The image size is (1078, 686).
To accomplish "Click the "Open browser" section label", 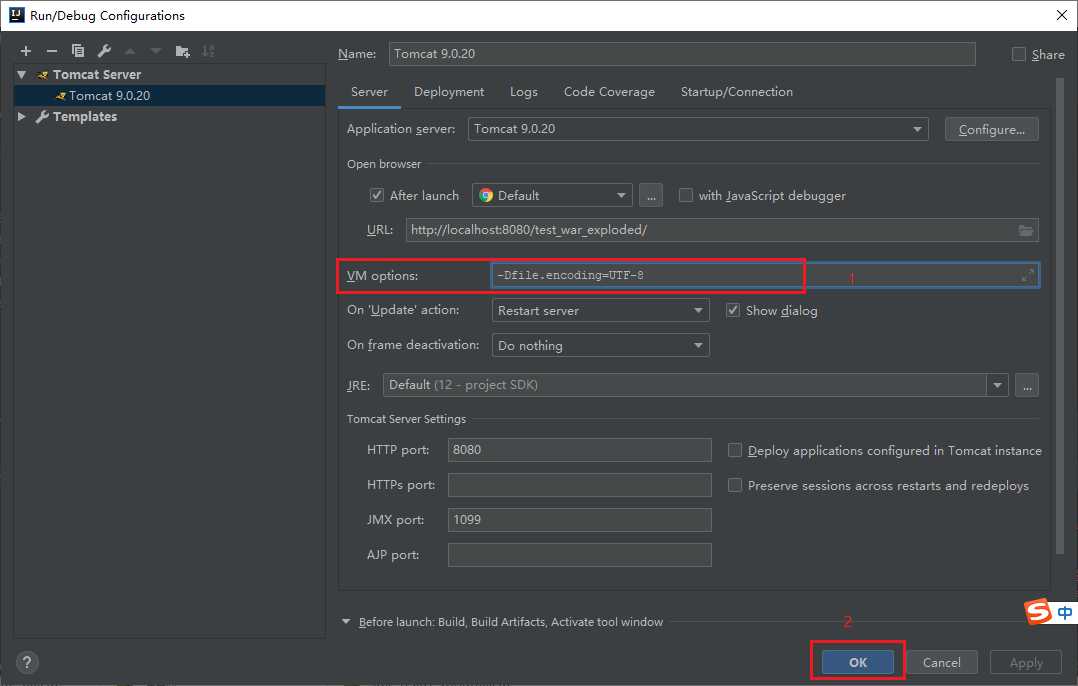I will tap(384, 164).
